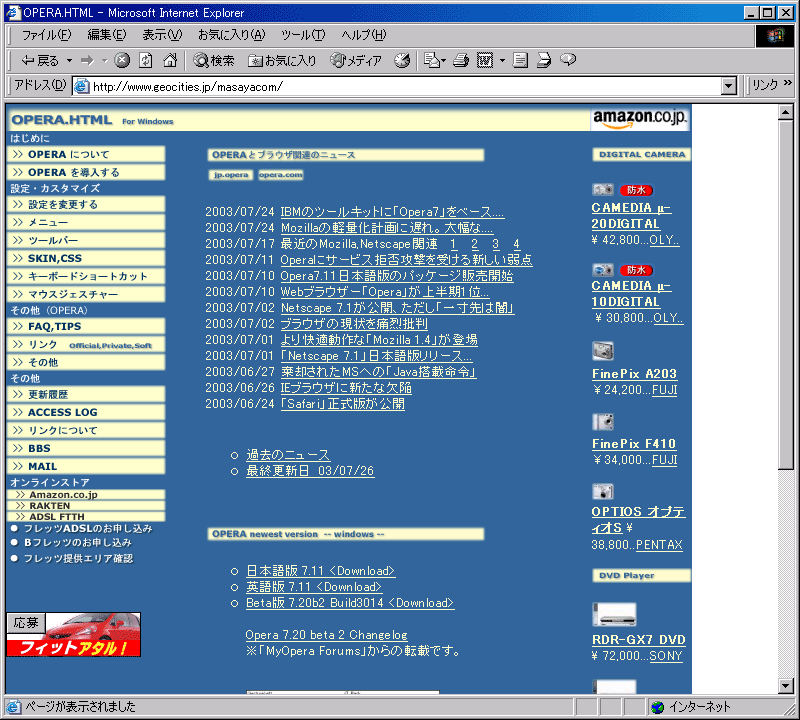Open the Search (検索) toolbar button
800x720 pixels.
pos(214,61)
